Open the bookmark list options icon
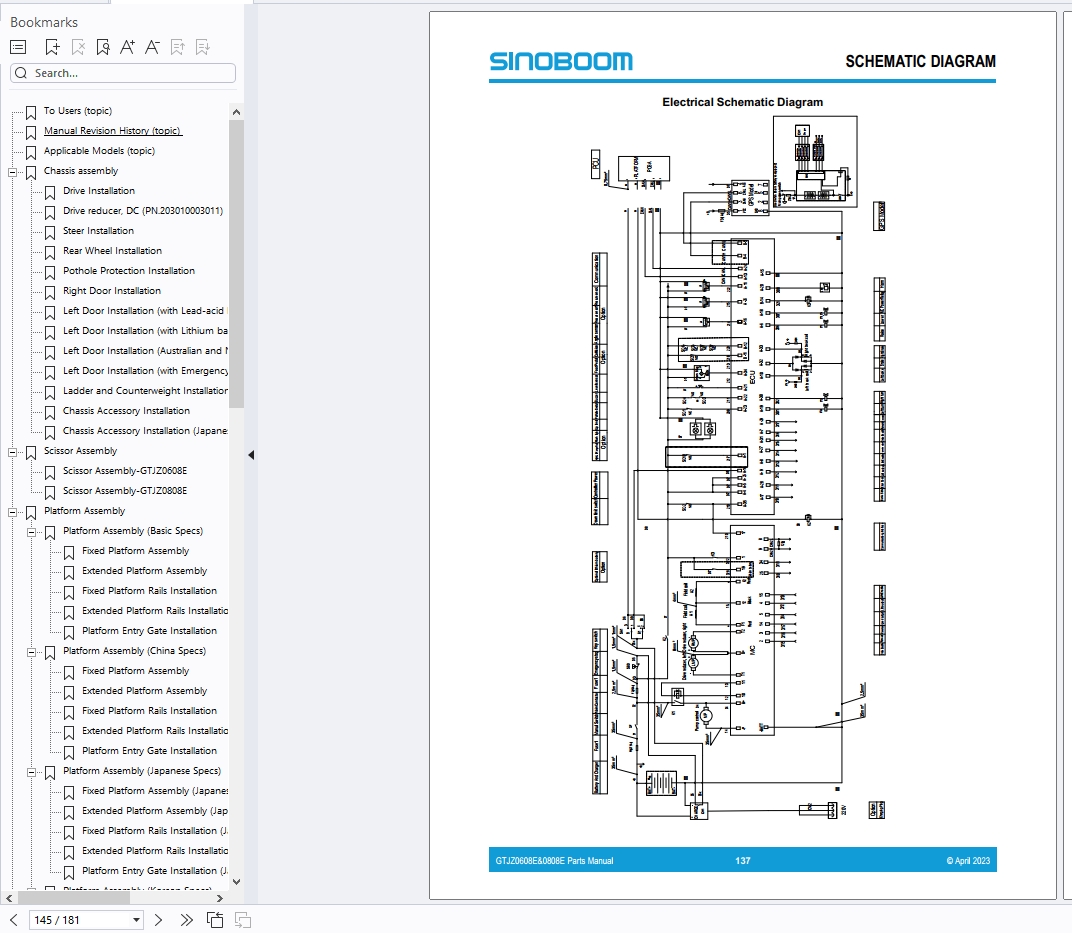This screenshot has width=1072, height=933. point(17,46)
